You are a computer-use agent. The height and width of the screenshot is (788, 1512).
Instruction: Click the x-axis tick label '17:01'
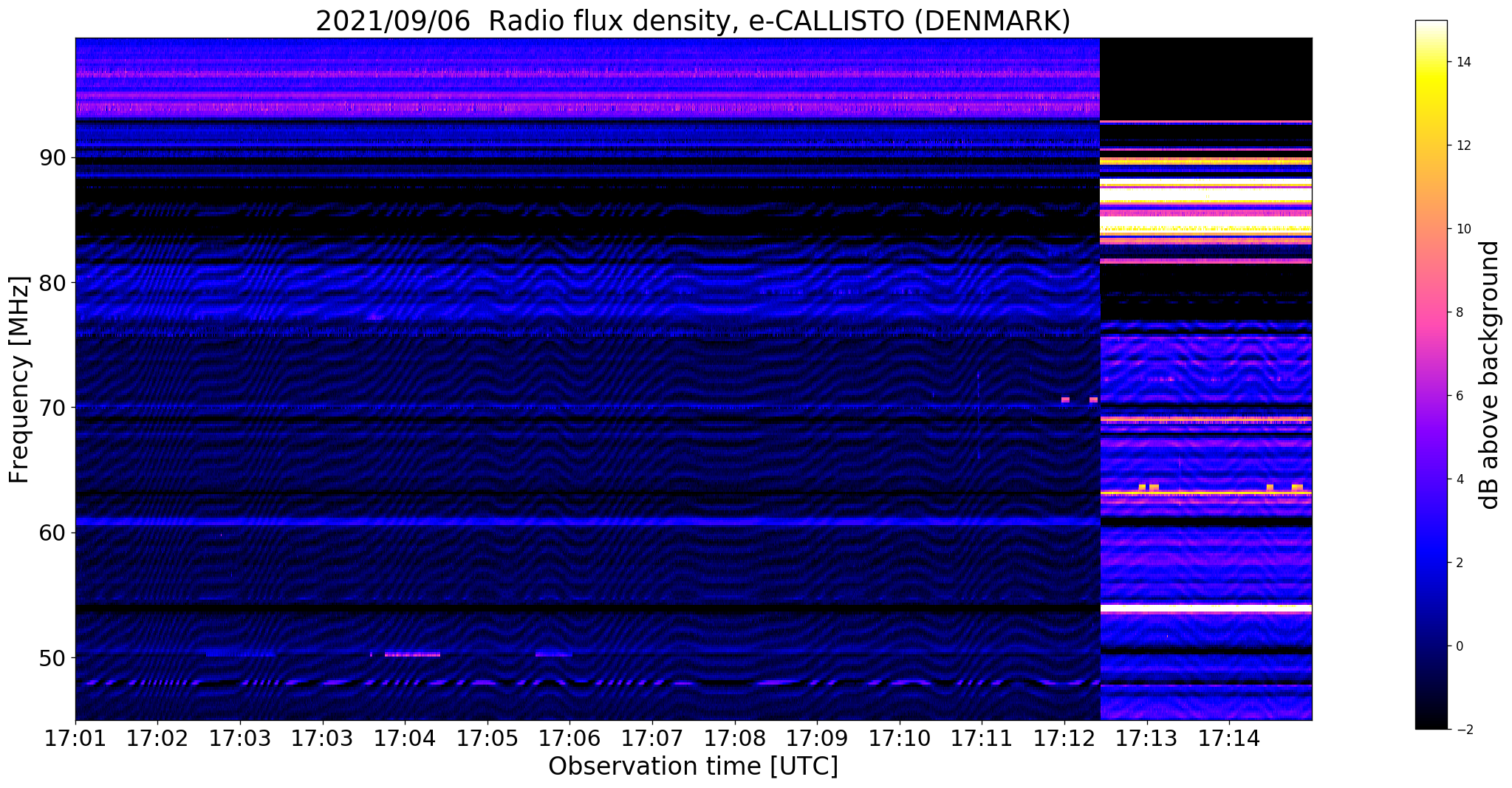pos(75,739)
